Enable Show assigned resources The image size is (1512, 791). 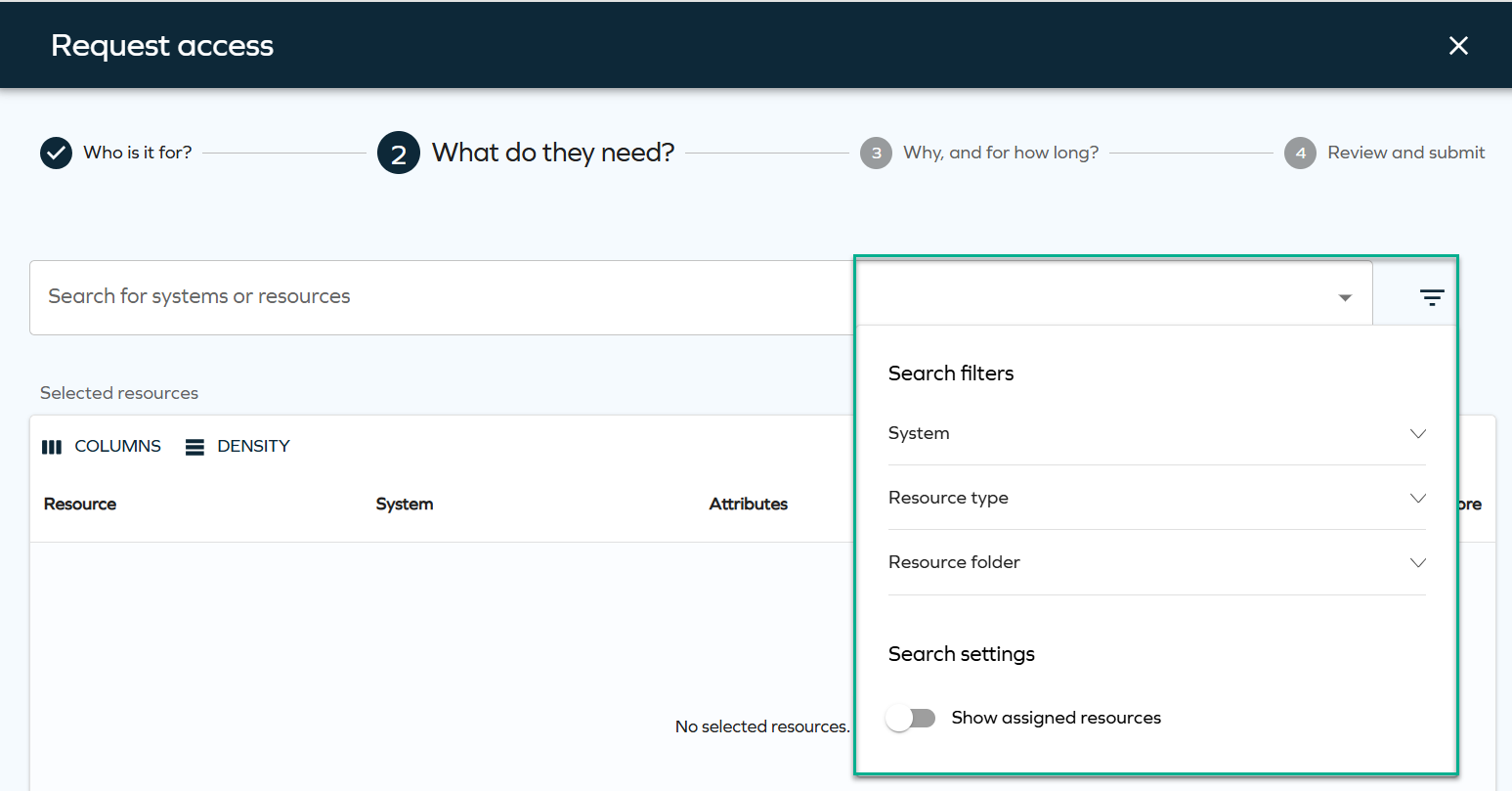(910, 718)
